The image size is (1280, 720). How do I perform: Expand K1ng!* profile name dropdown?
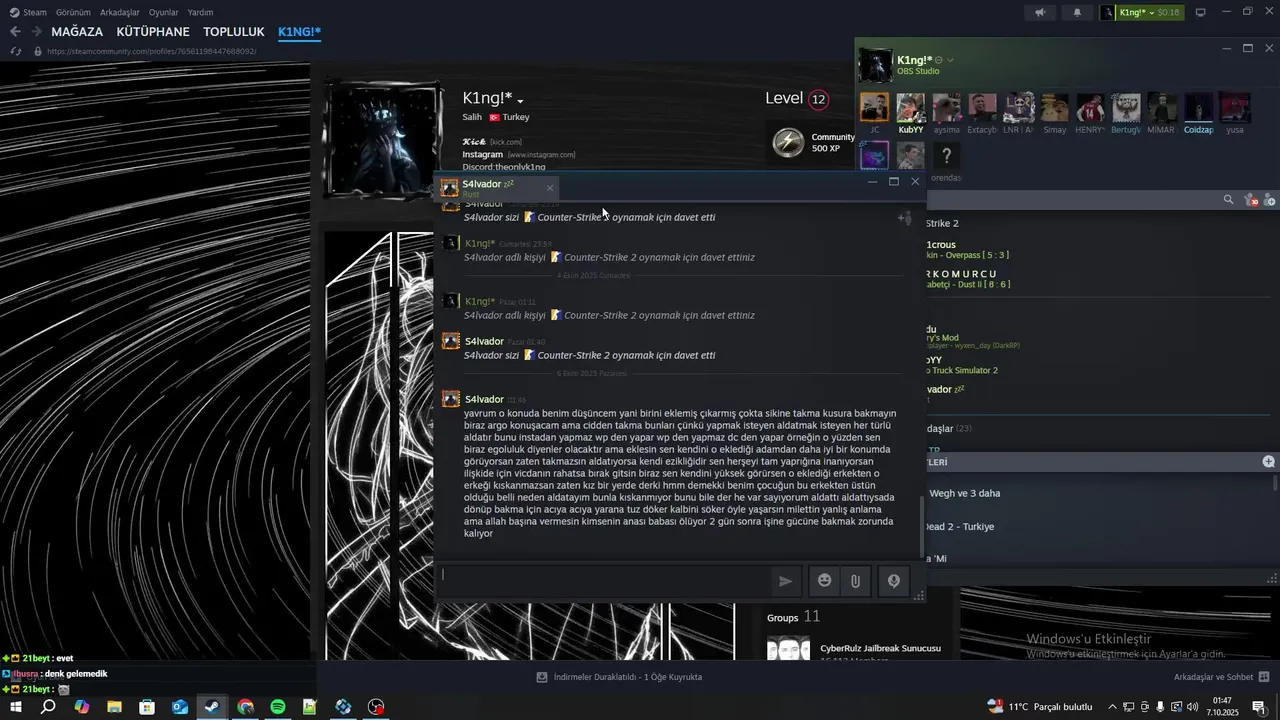520,100
